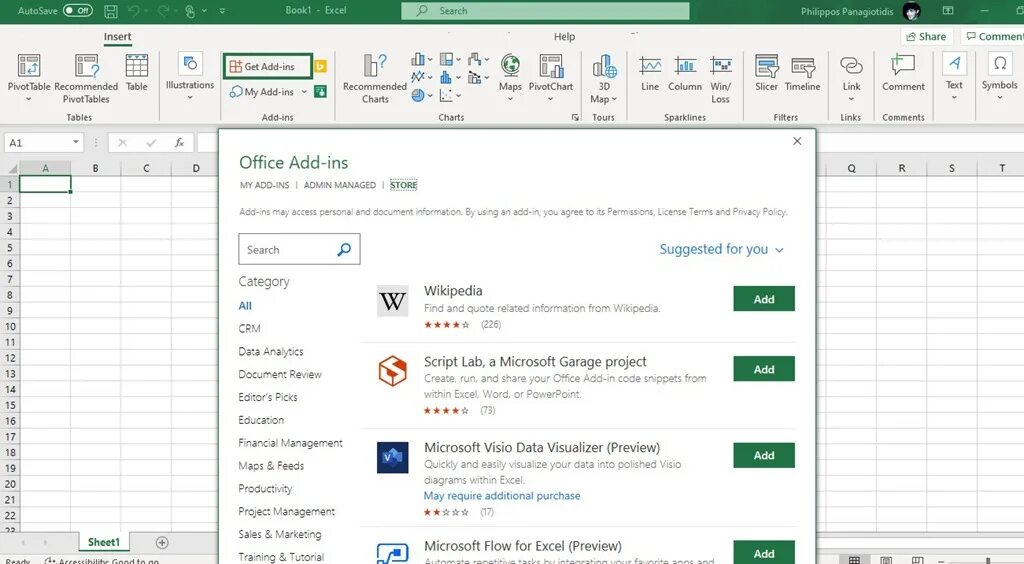
Task: Click the Bing Maps add-in icon
Action: pyautogui.click(x=321, y=67)
